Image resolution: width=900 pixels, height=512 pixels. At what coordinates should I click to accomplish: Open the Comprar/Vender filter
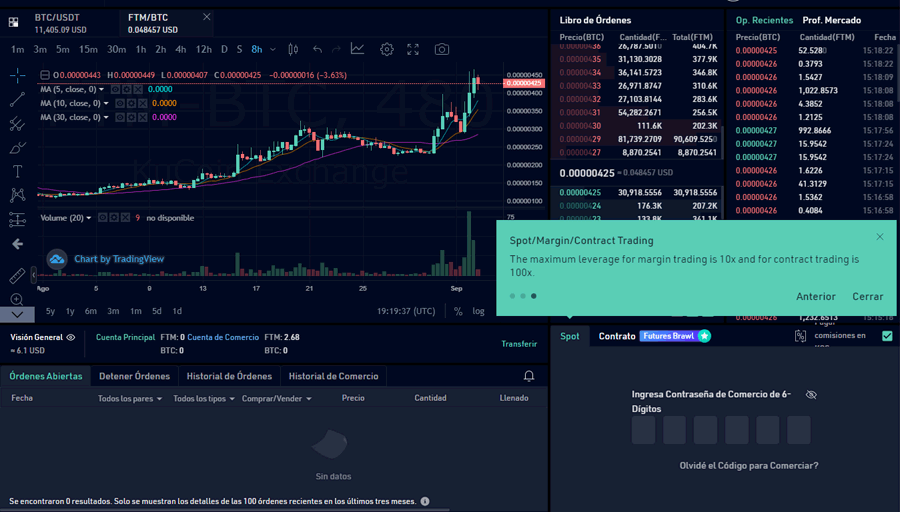pos(277,398)
